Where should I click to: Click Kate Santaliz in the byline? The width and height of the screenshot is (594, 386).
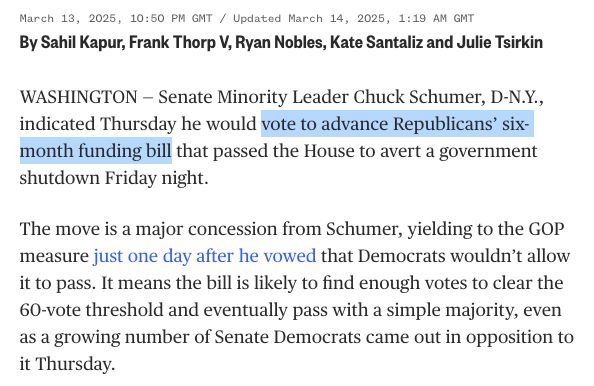(x=376, y=42)
